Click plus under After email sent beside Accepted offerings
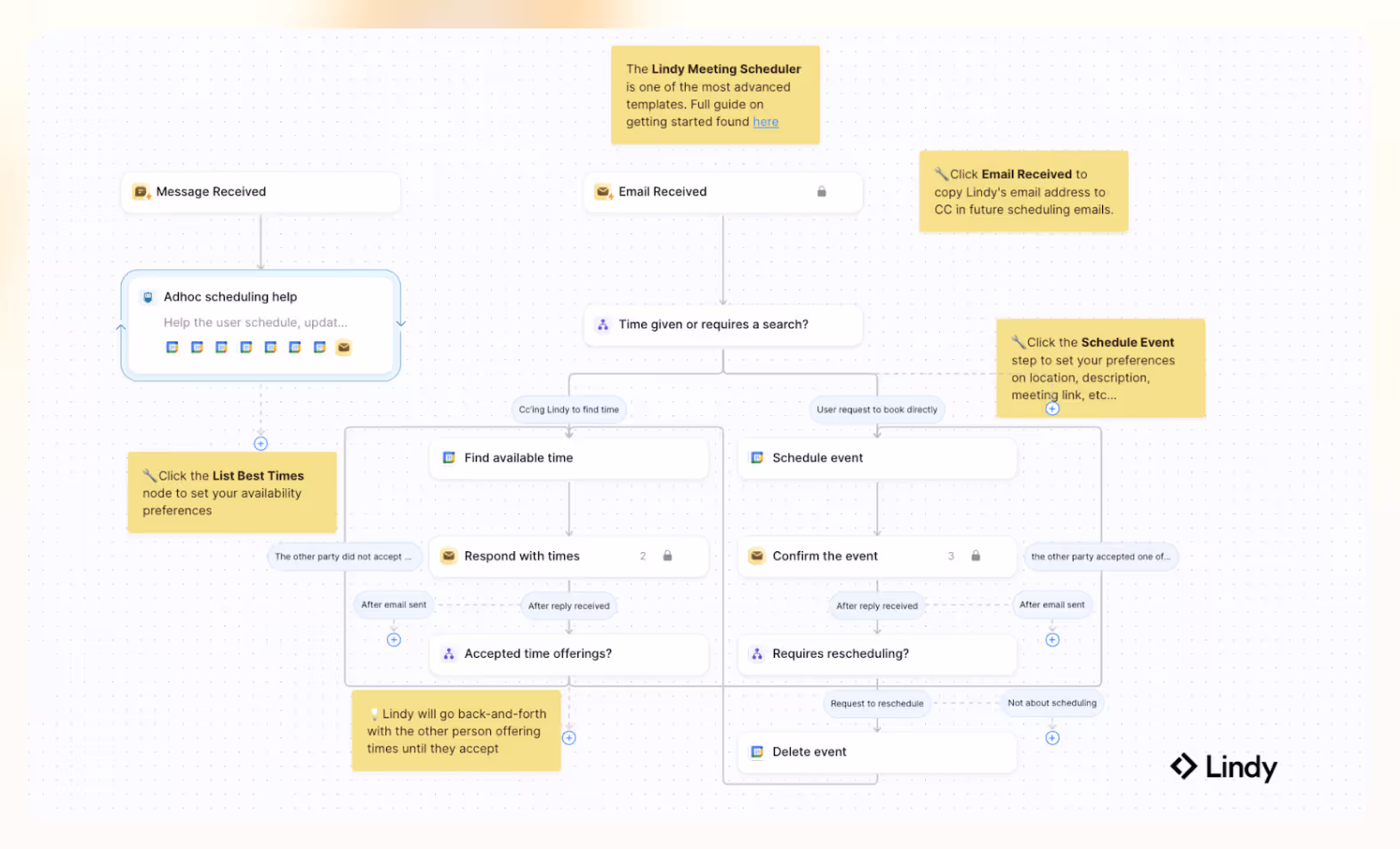Viewport: 1400px width, 849px height. pyautogui.click(x=394, y=640)
